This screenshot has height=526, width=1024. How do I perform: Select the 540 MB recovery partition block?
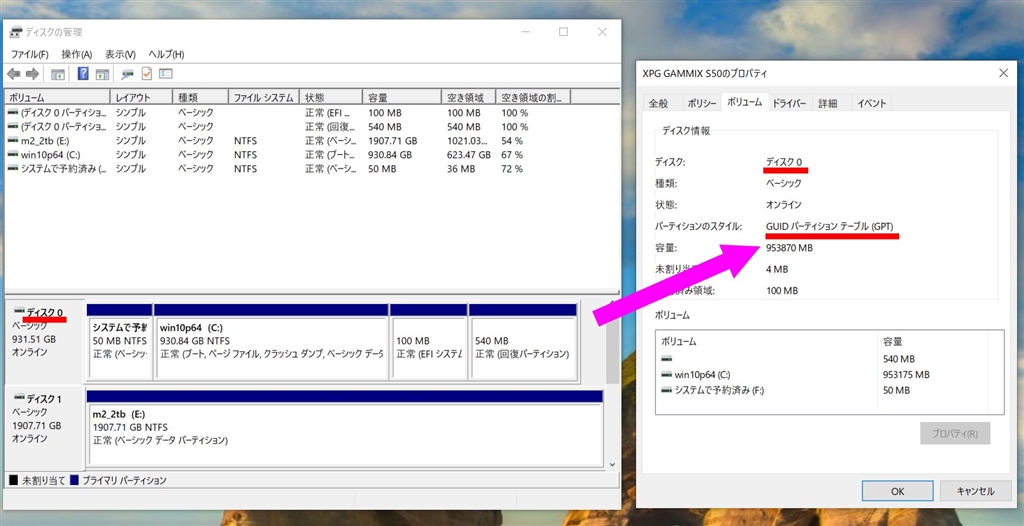tap(522, 347)
